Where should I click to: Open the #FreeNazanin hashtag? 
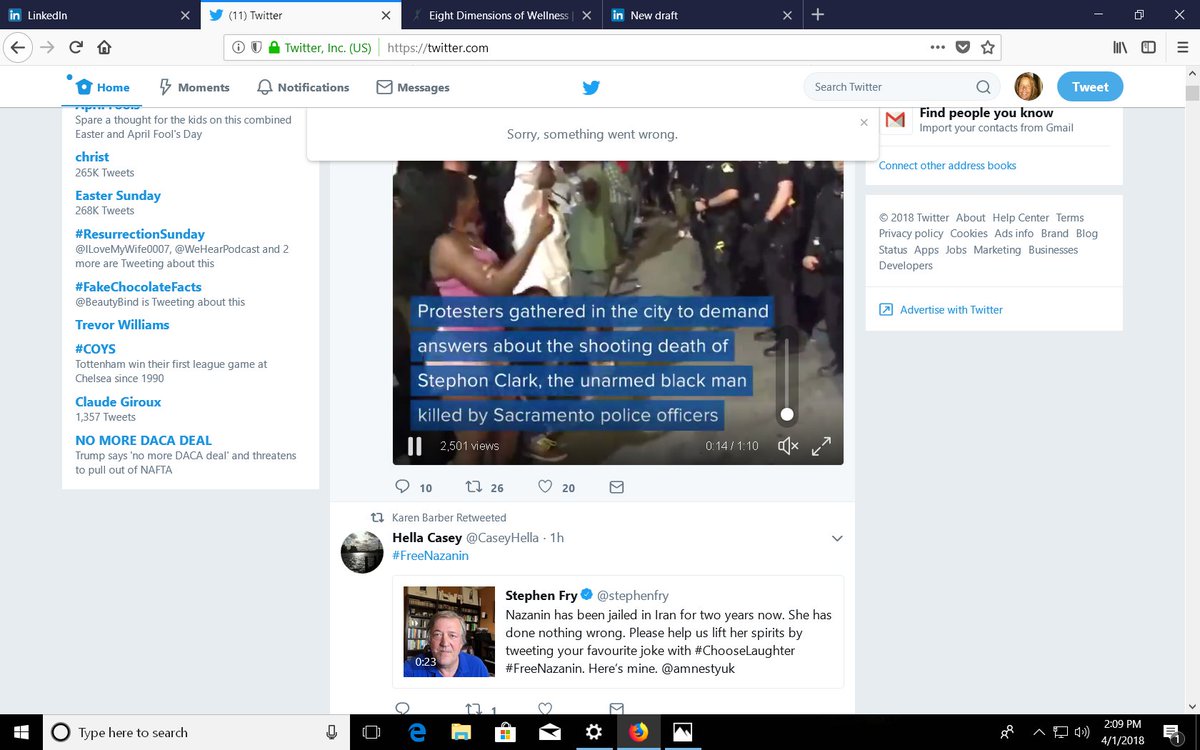430,555
